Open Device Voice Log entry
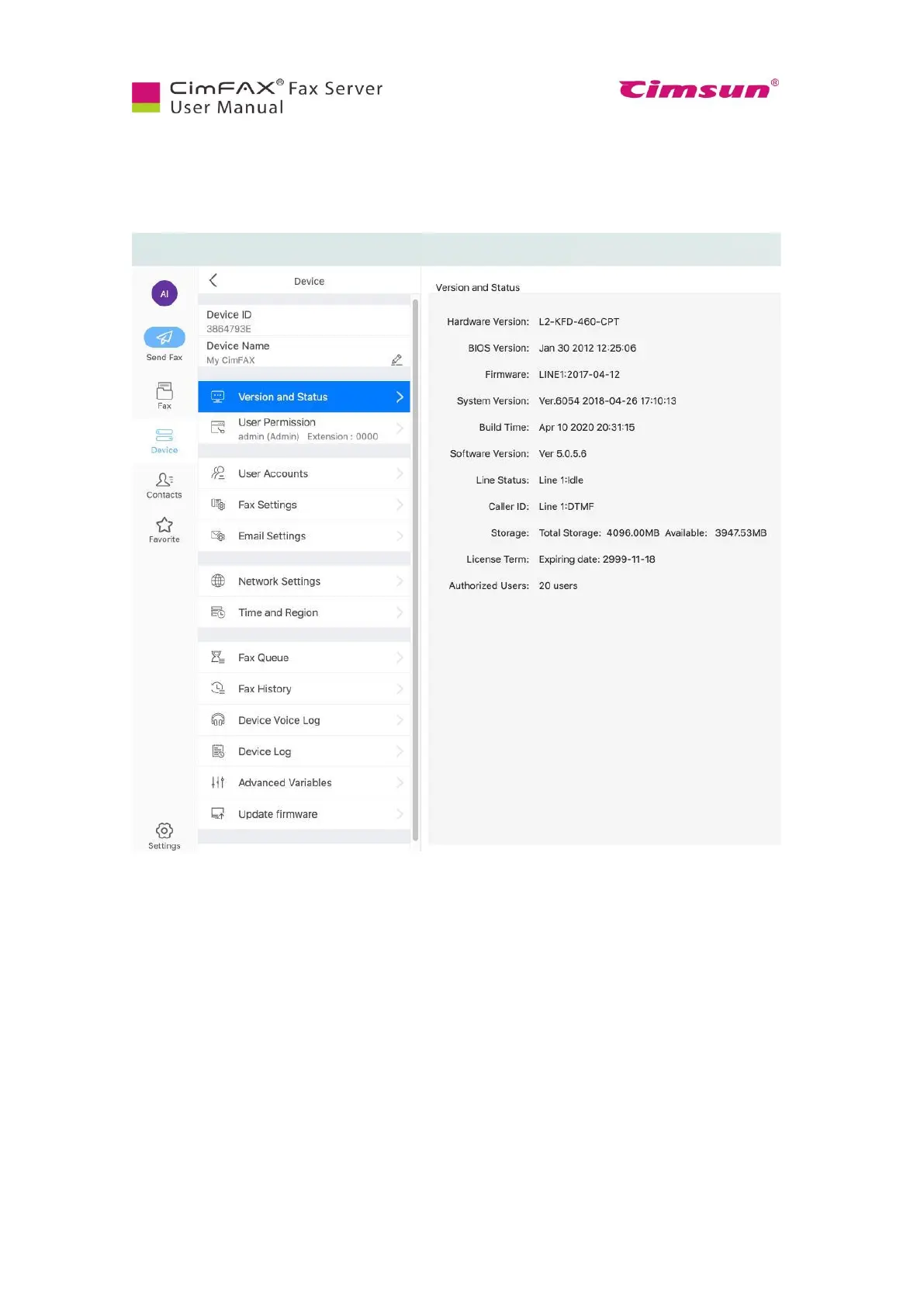Screen dimensions: 924x1307 coord(304,720)
